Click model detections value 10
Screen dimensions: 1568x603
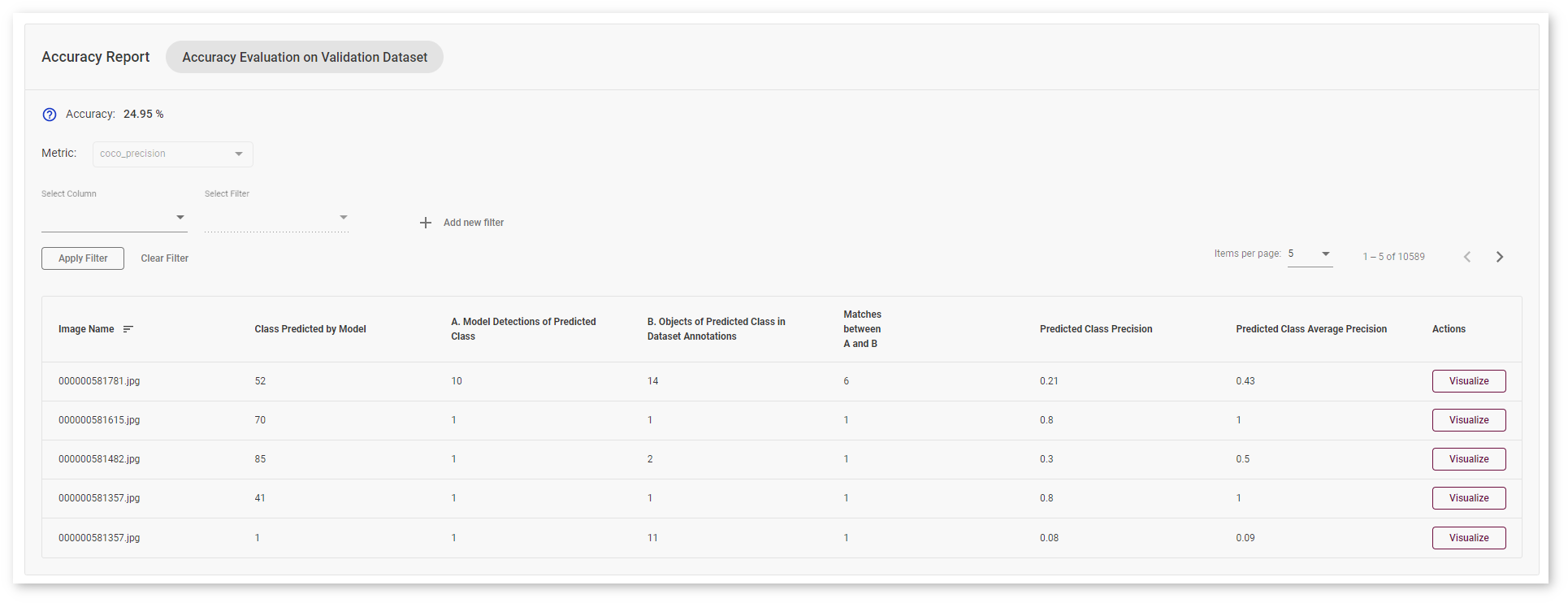pos(457,381)
